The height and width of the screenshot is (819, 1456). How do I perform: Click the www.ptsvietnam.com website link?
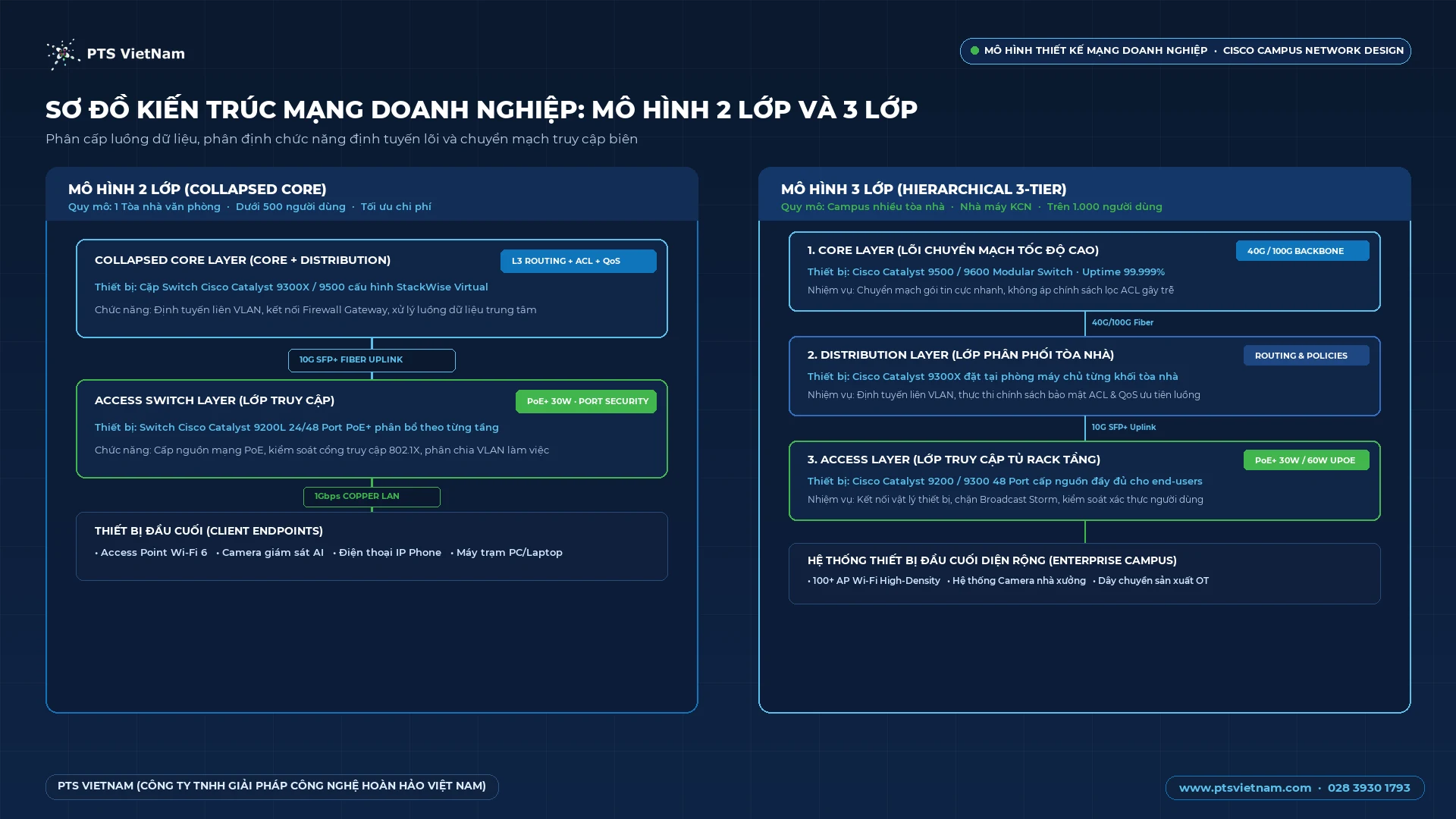1244,788
